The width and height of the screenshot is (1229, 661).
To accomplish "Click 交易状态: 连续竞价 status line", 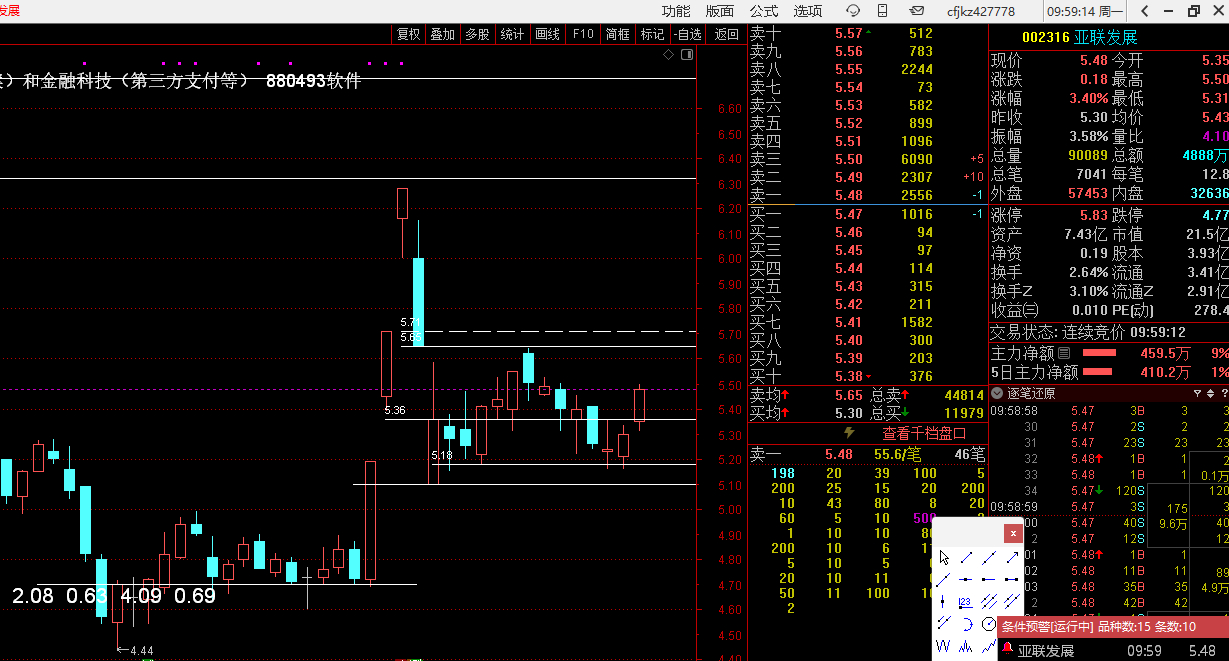I will click(x=1088, y=332).
